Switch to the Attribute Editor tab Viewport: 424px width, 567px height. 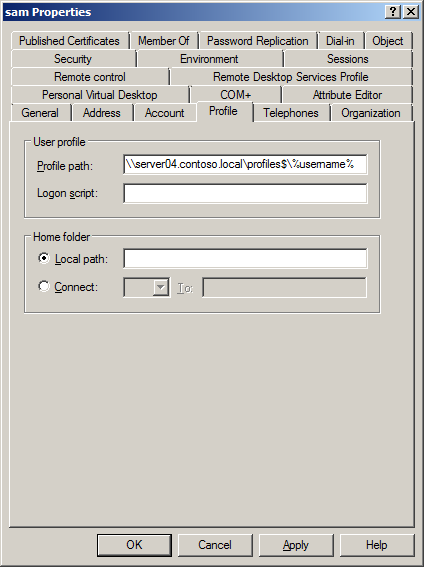[x=347, y=95]
